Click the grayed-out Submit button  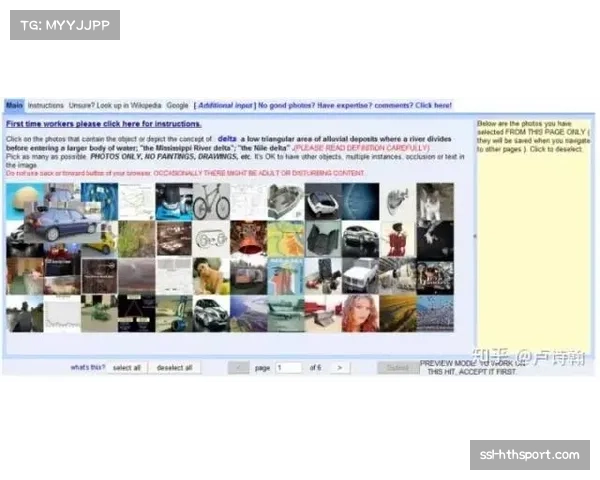coord(397,367)
